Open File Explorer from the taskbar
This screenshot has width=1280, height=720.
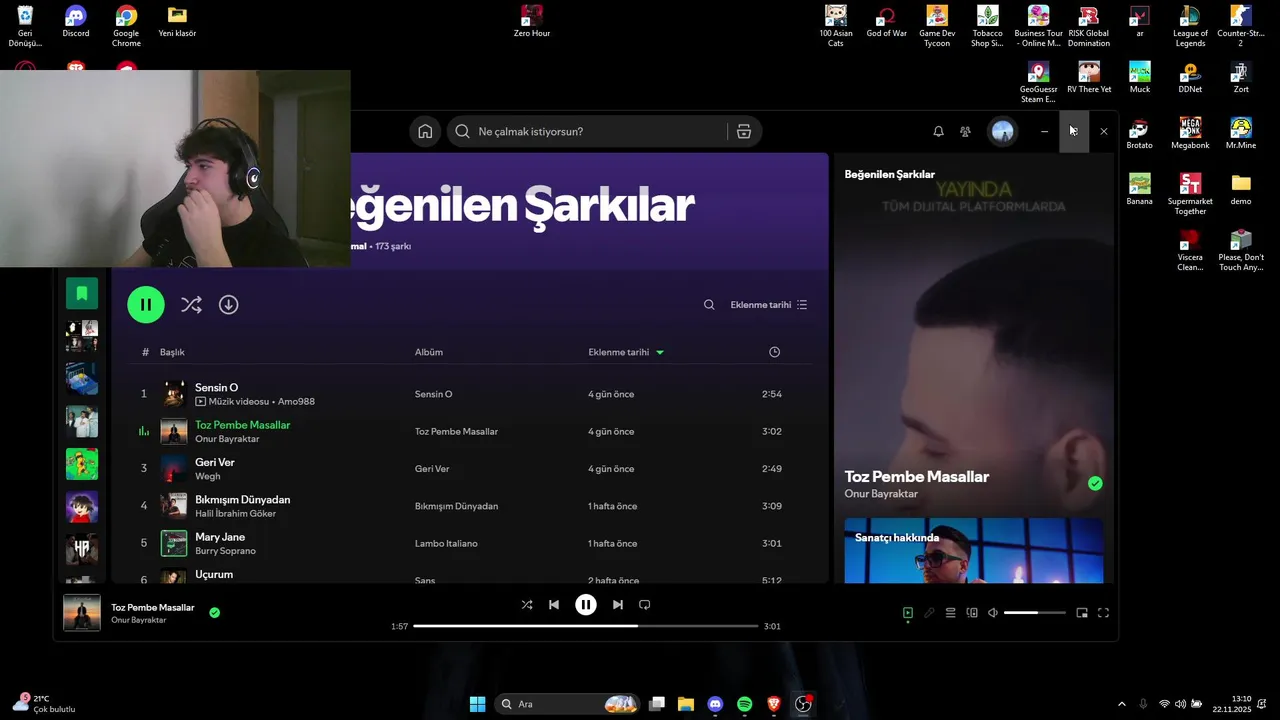tap(686, 704)
